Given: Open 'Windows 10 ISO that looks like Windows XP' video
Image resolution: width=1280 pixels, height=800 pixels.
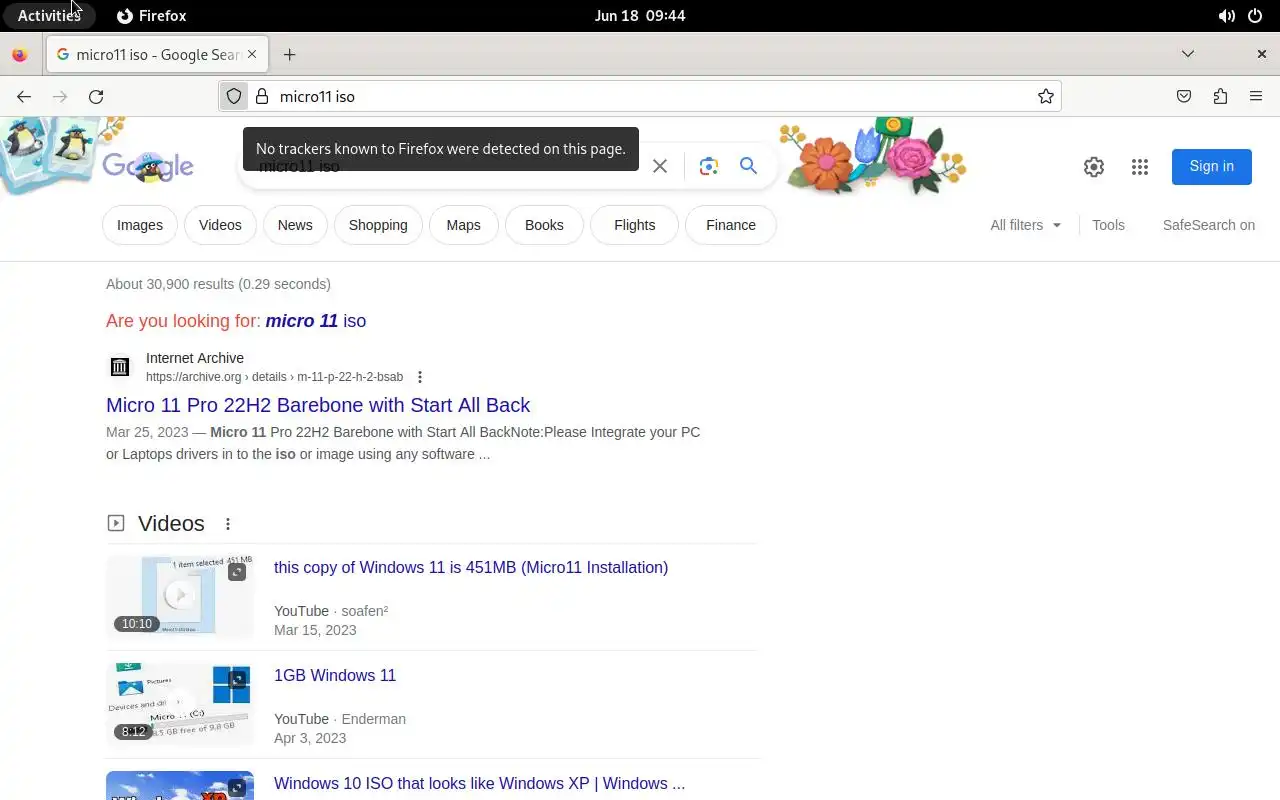Looking at the screenshot, I should click(x=480, y=783).
